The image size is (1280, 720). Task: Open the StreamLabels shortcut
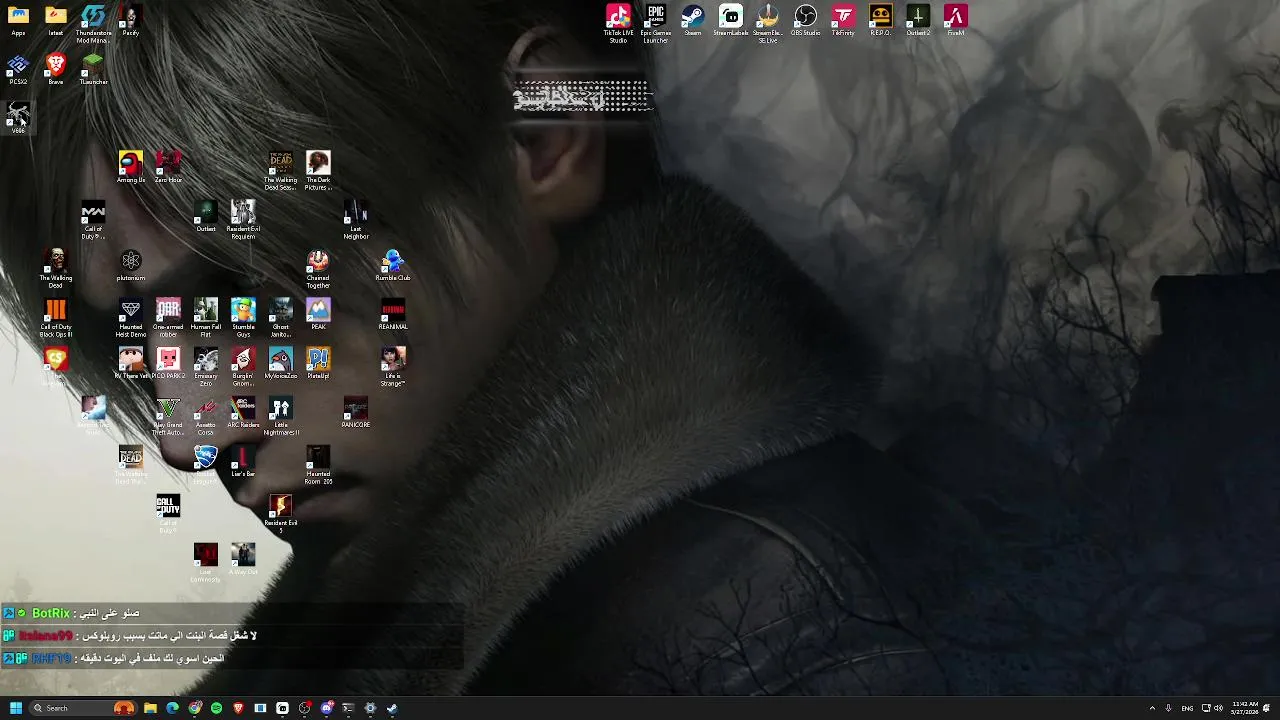730,20
